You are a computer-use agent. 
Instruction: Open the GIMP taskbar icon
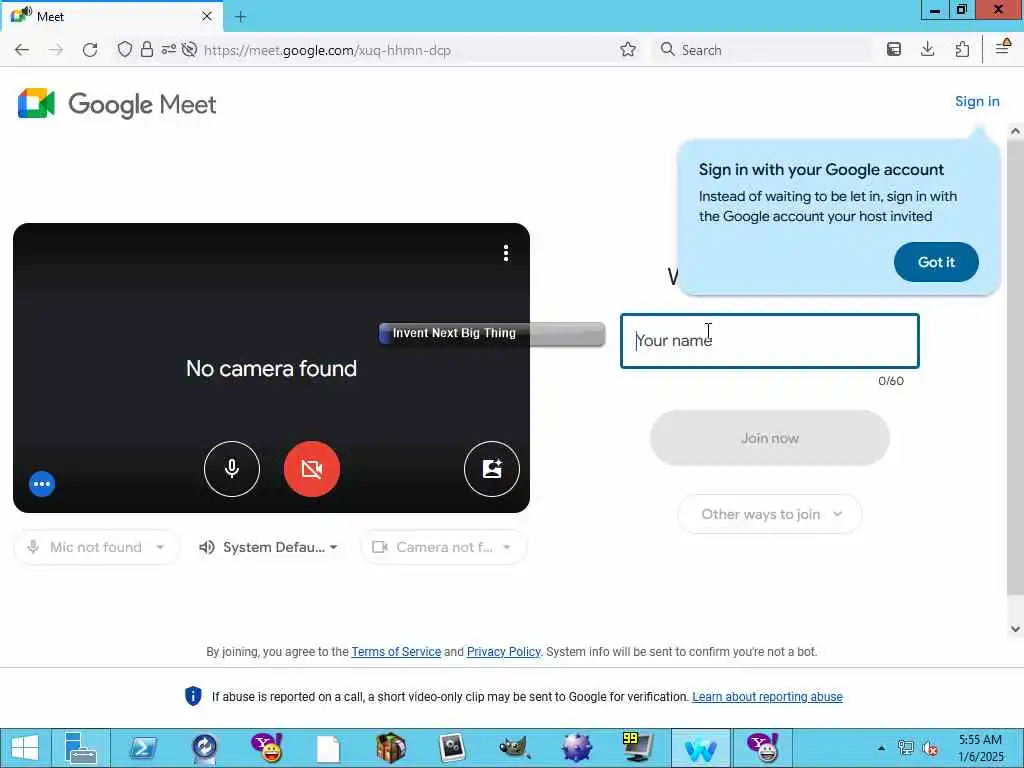[x=514, y=748]
